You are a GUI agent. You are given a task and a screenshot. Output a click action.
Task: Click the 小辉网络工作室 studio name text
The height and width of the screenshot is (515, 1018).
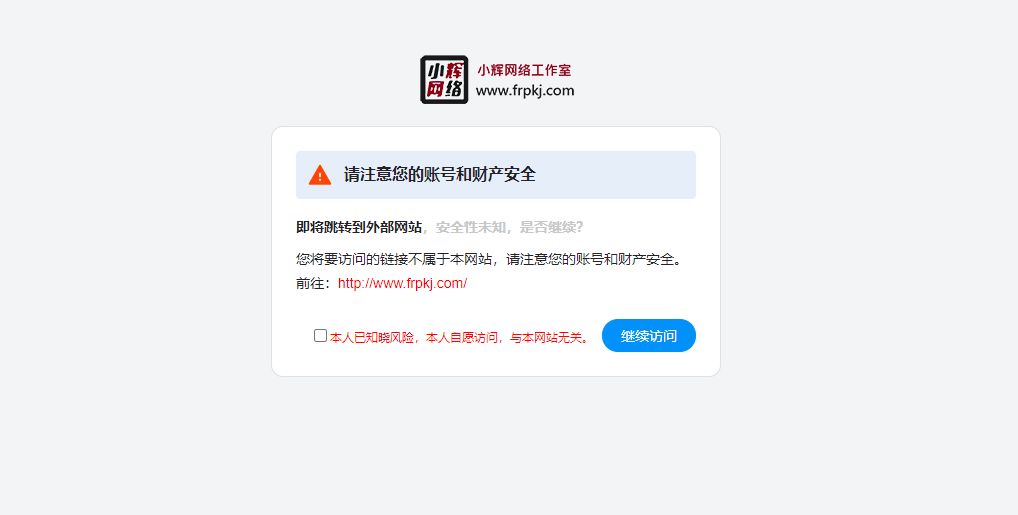(x=525, y=70)
